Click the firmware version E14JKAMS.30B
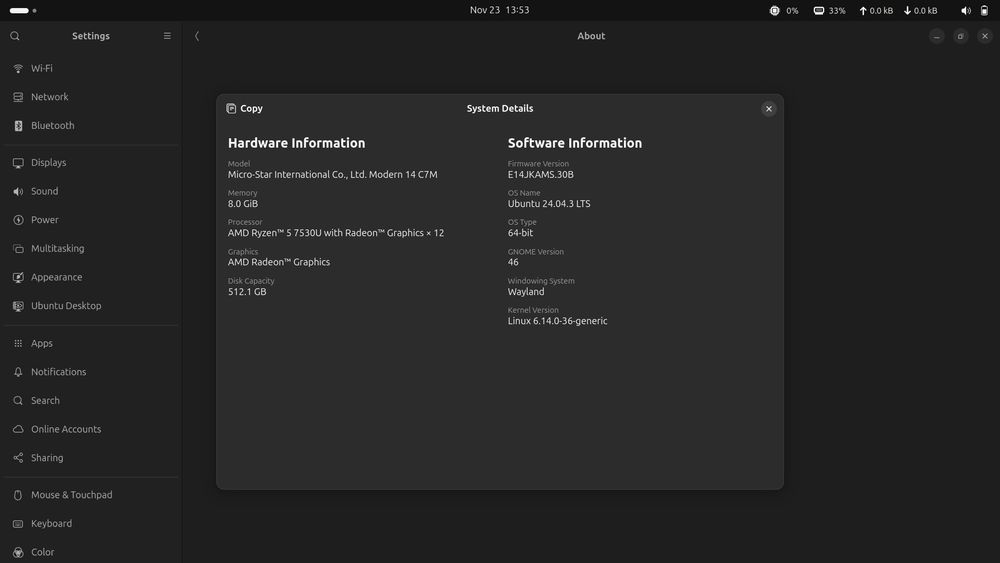Viewport: 1000px width, 563px height. coord(541,175)
